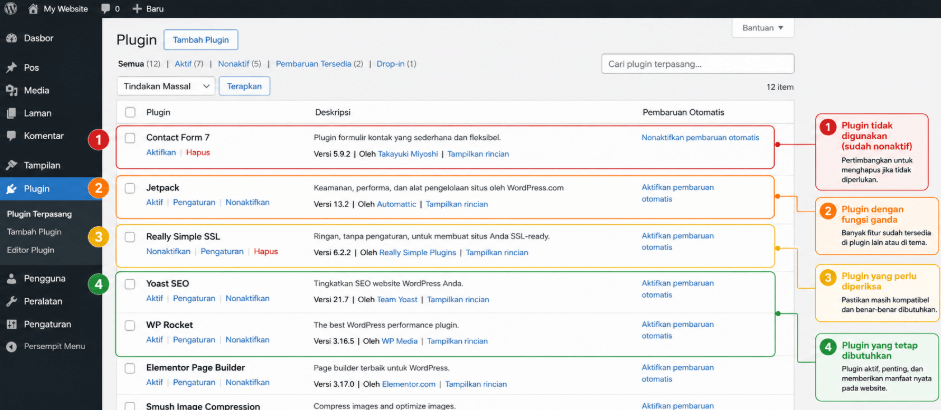Open the WordPress logo menu

click(x=12, y=8)
